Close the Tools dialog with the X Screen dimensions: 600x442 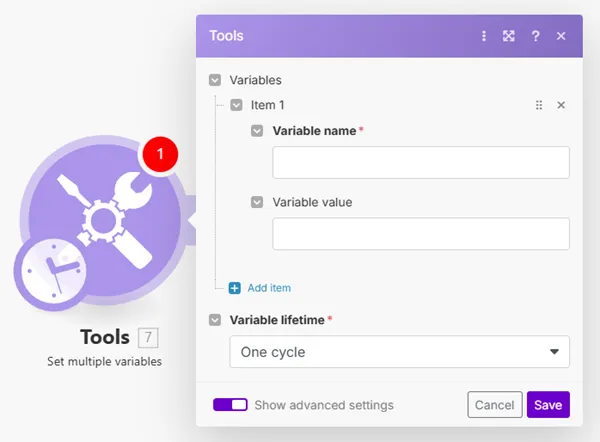pyautogui.click(x=561, y=36)
